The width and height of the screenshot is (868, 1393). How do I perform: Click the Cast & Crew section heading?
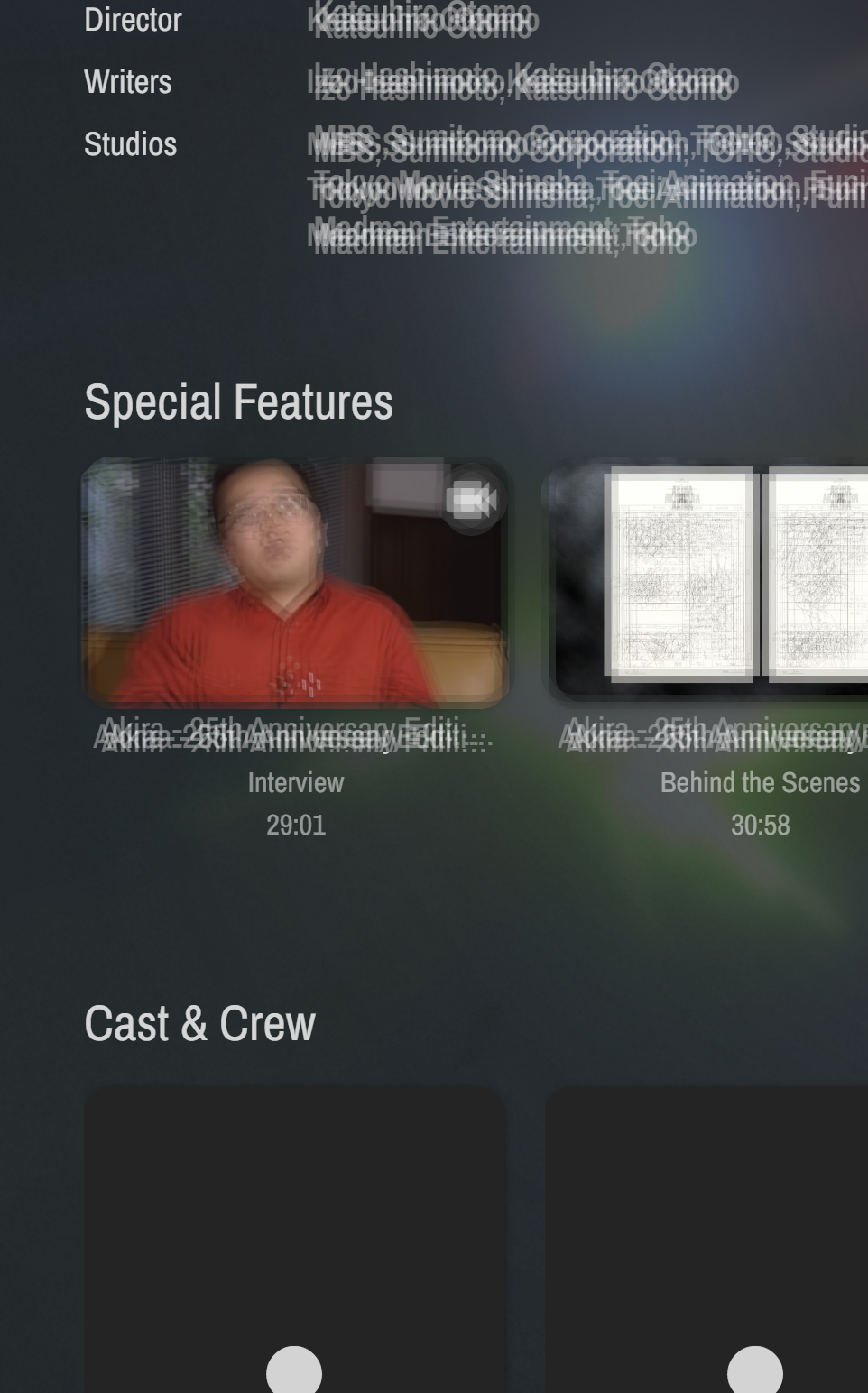coord(199,1023)
